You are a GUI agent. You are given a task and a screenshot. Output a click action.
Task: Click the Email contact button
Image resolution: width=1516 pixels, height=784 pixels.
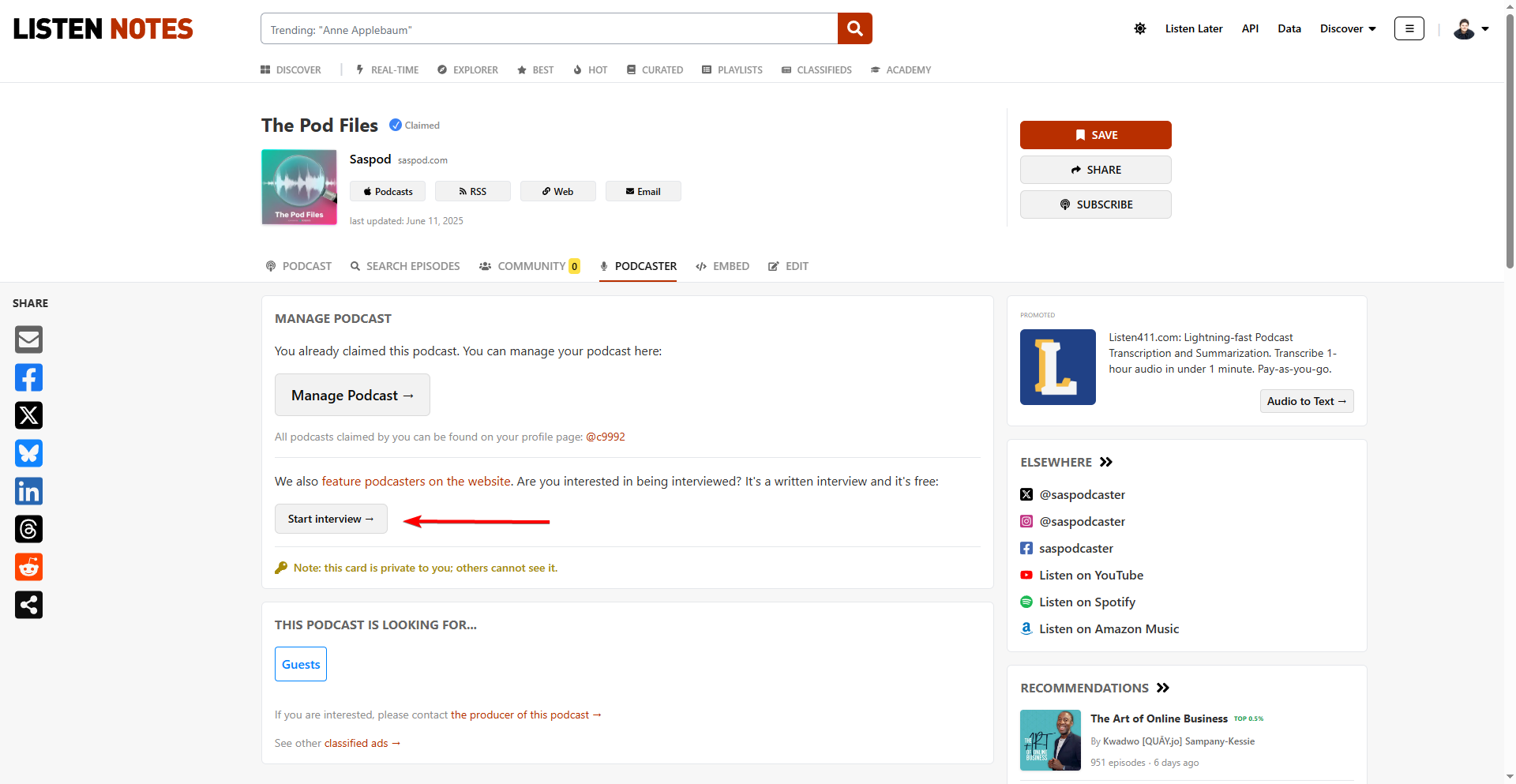[644, 191]
